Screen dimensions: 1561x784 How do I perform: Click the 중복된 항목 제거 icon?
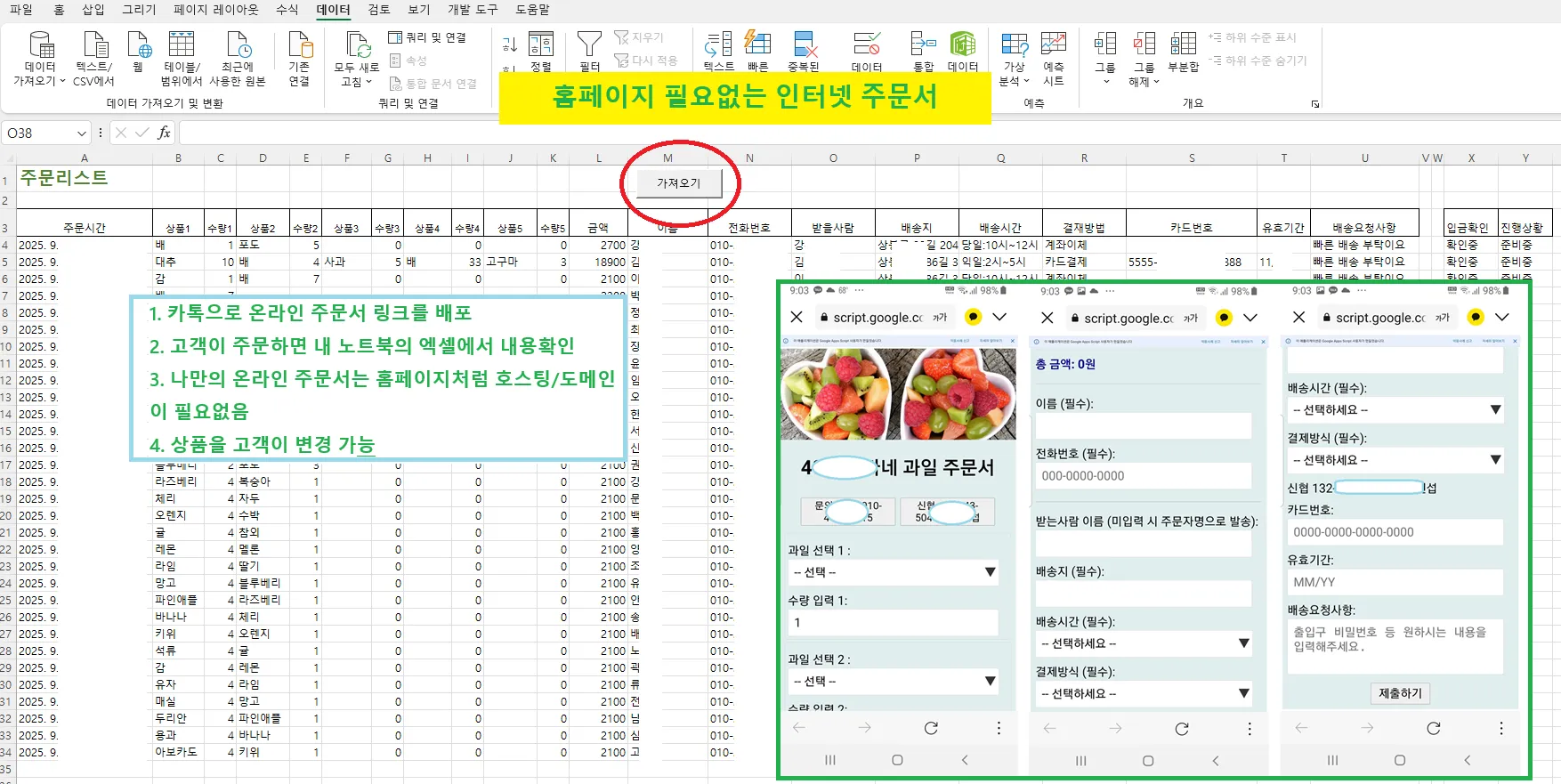coord(804,45)
